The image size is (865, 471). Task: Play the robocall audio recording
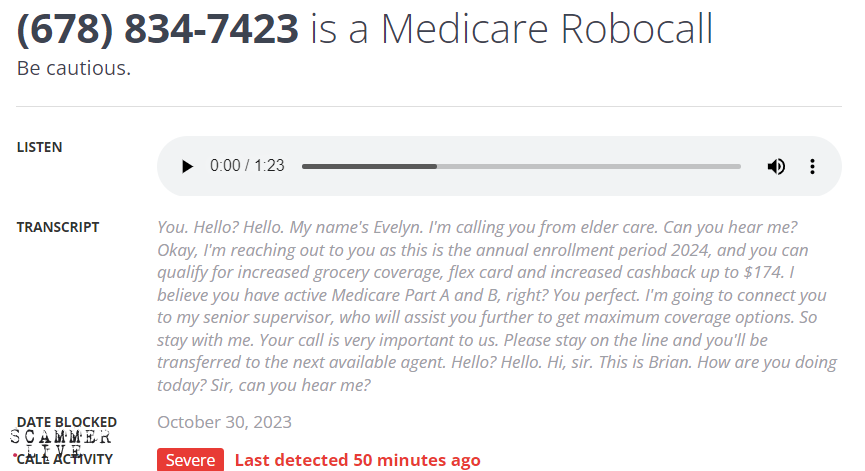click(x=187, y=166)
